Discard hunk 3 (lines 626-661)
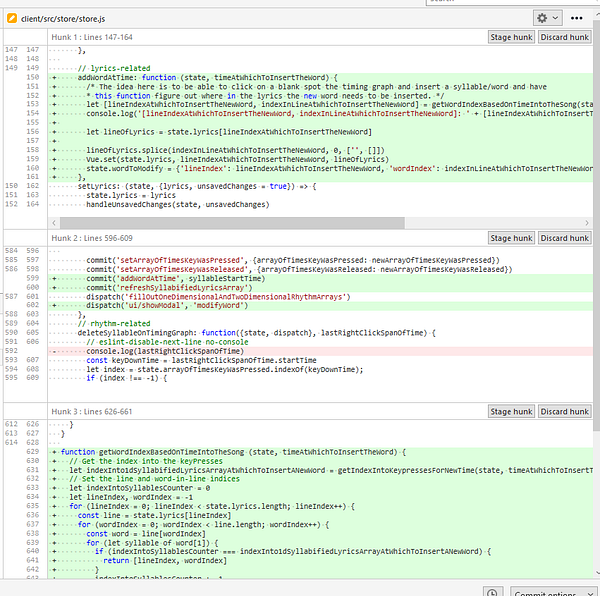Screen dimensions: 600x596 click(565, 411)
